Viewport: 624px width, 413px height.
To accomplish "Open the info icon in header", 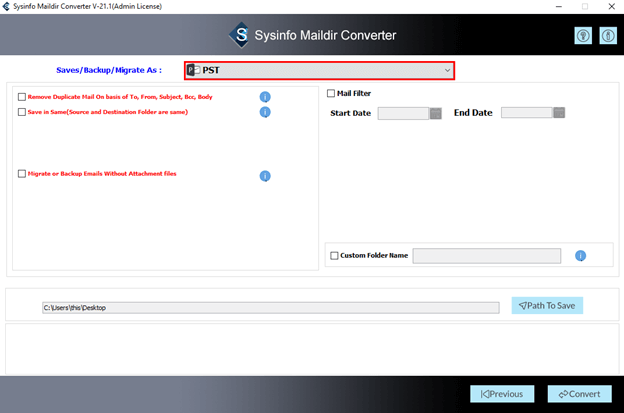I will point(608,36).
